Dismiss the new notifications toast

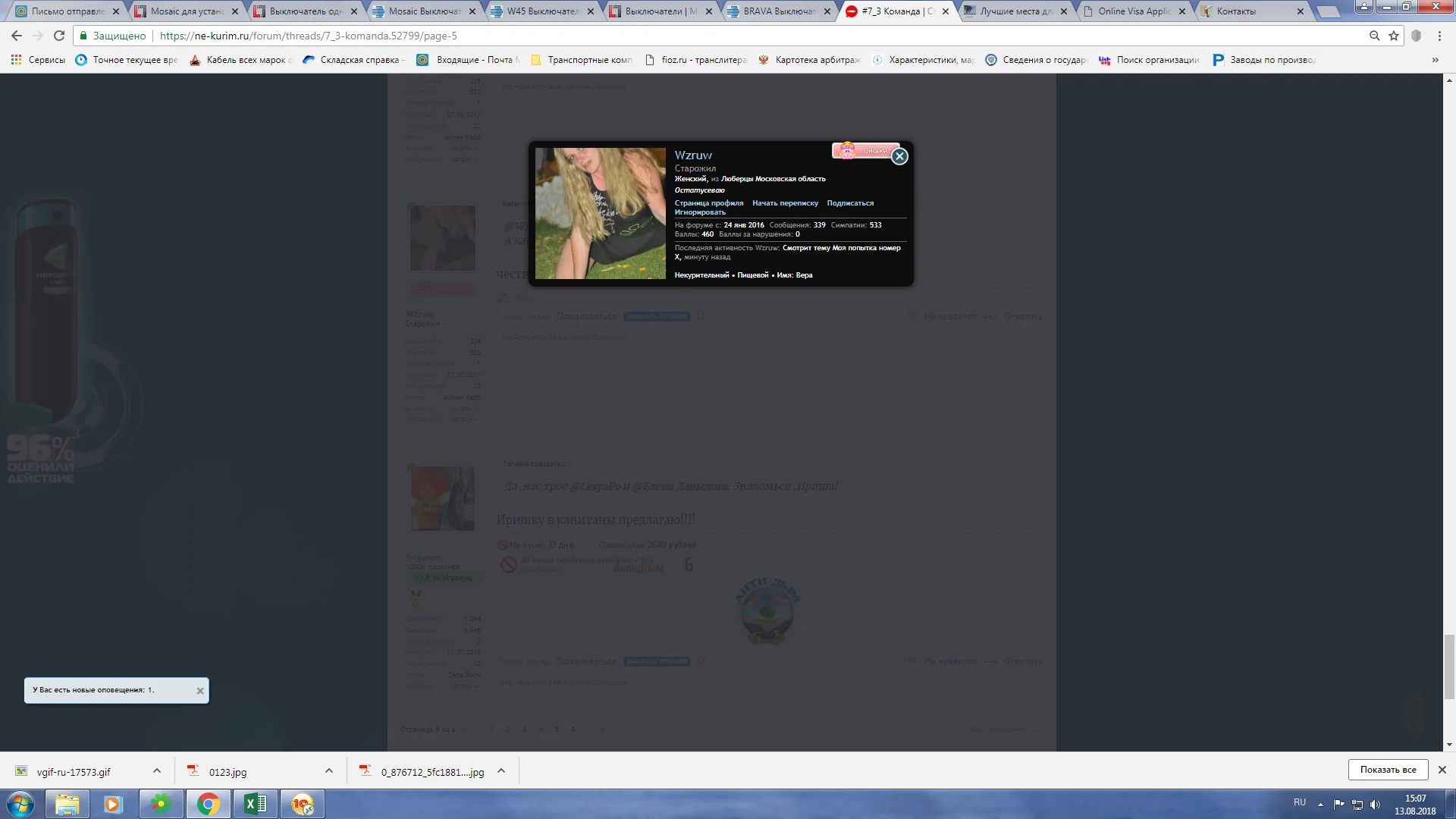[200, 691]
